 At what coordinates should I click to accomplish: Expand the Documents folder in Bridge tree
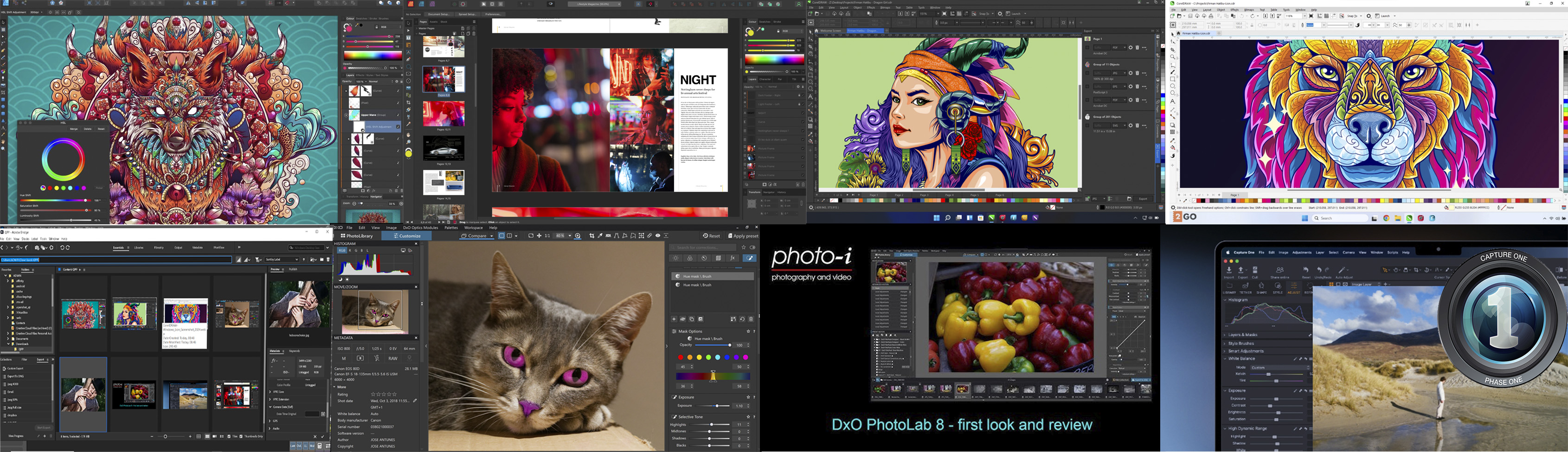tap(8, 339)
